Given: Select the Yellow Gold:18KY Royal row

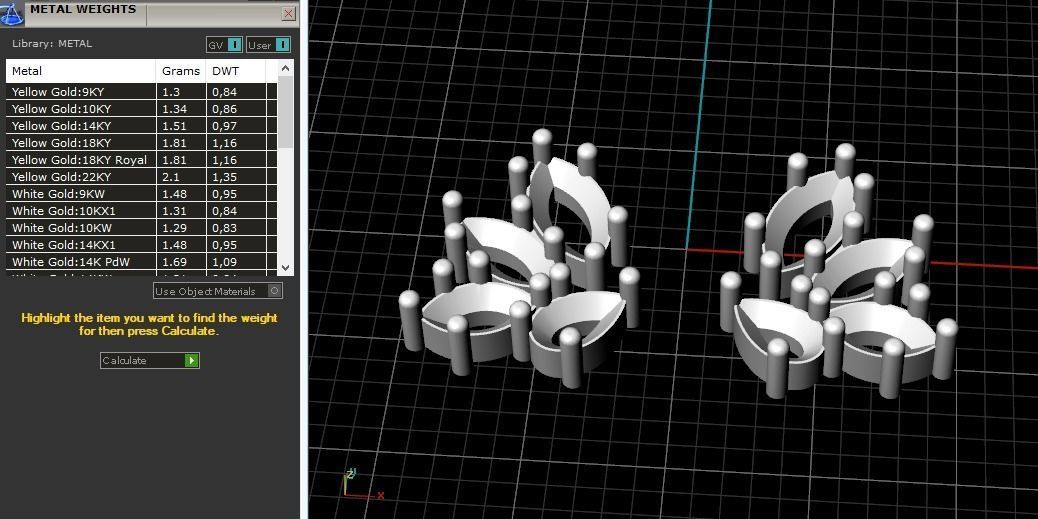Looking at the screenshot, I should (142, 160).
